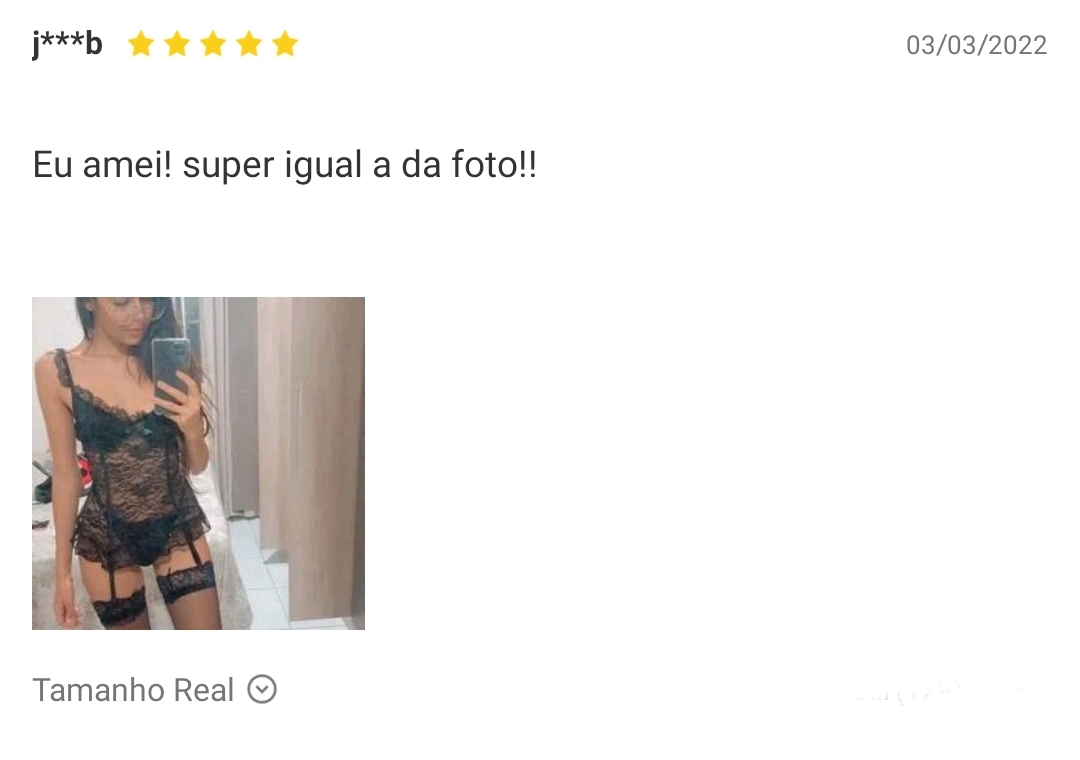Click the word foto!! in the review
The image size is (1080, 760).
click(494, 164)
